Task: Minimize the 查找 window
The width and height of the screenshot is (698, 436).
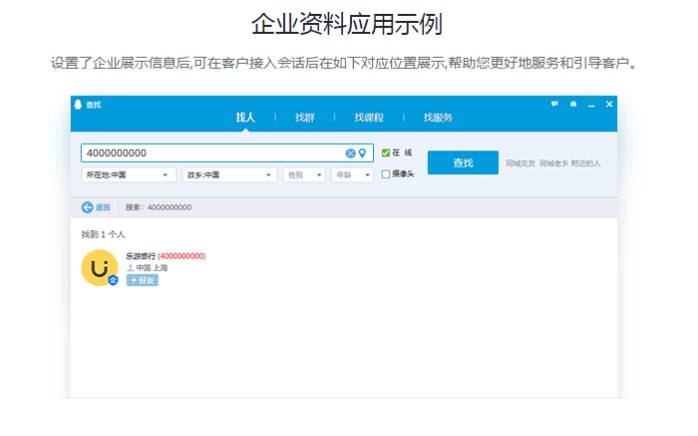Action: (591, 104)
